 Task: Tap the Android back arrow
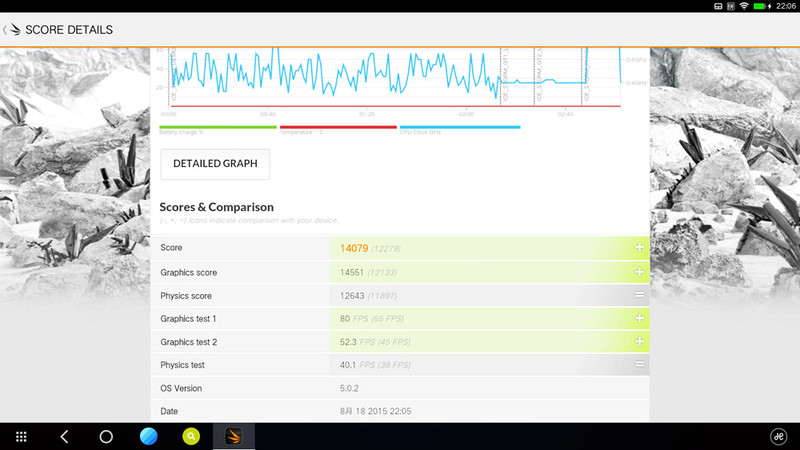click(x=64, y=437)
